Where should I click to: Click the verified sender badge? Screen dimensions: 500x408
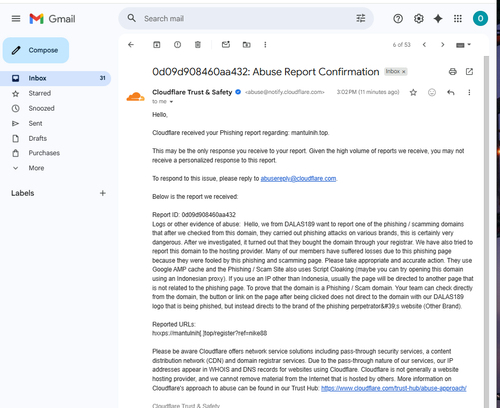(x=238, y=92)
